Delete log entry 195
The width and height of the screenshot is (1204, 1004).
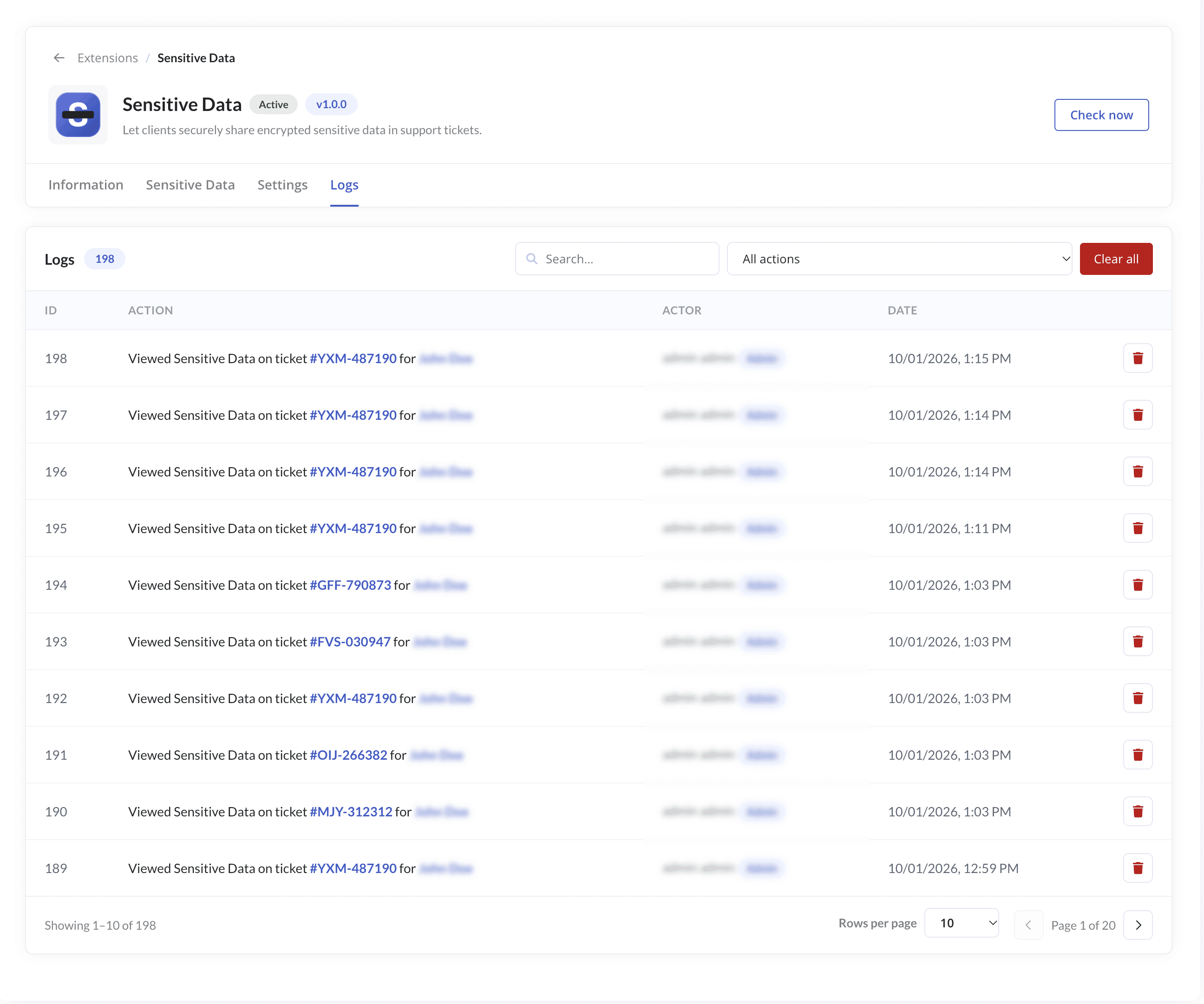click(x=1138, y=528)
